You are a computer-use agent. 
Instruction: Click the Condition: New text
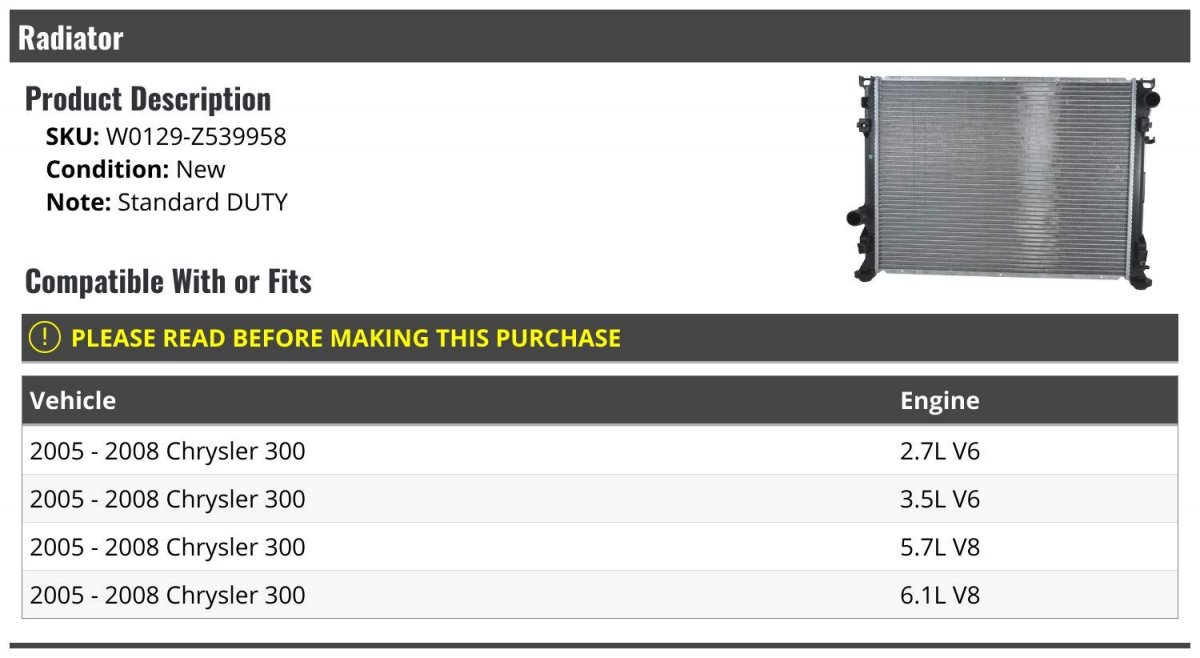pos(136,169)
